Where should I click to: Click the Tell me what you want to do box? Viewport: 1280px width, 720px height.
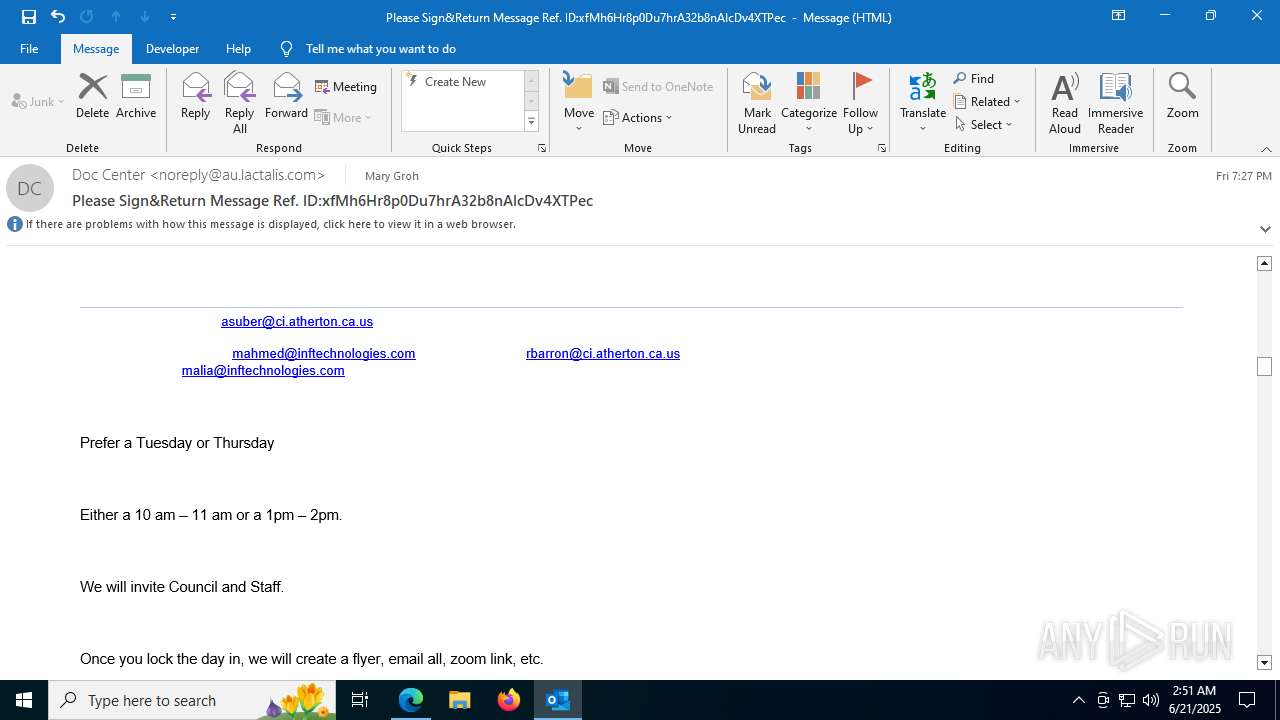point(381,48)
